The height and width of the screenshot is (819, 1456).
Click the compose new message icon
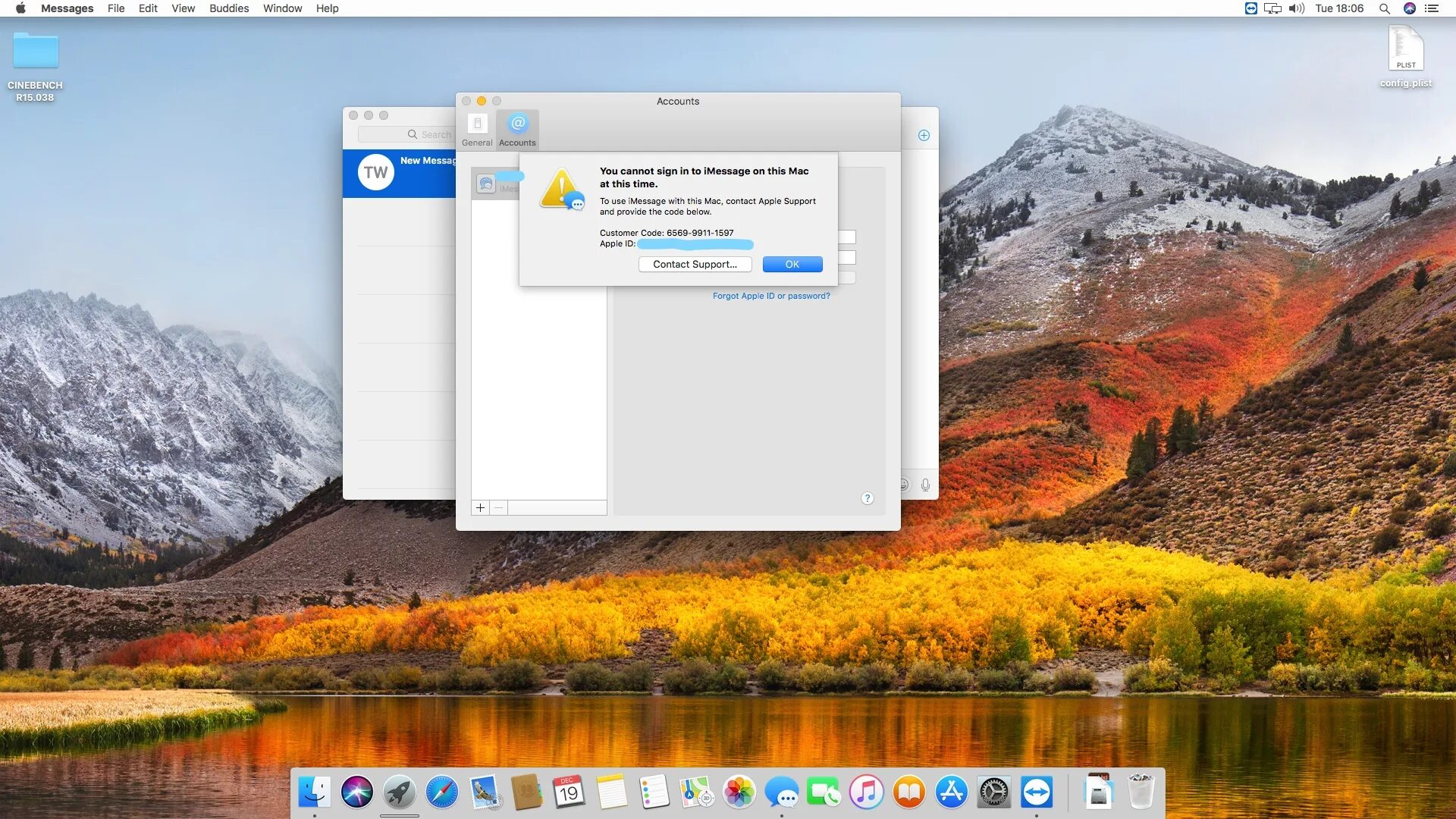click(924, 135)
